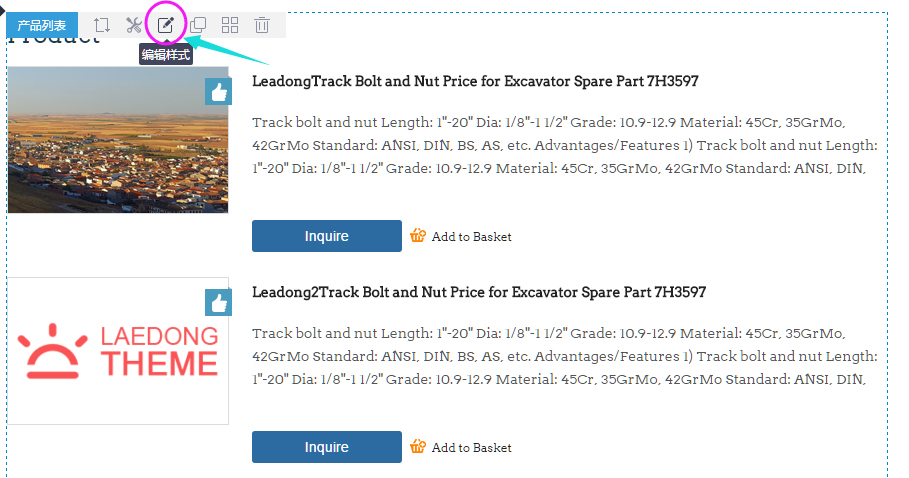
Task: Click Add to Basket for first product
Action: (x=471, y=237)
